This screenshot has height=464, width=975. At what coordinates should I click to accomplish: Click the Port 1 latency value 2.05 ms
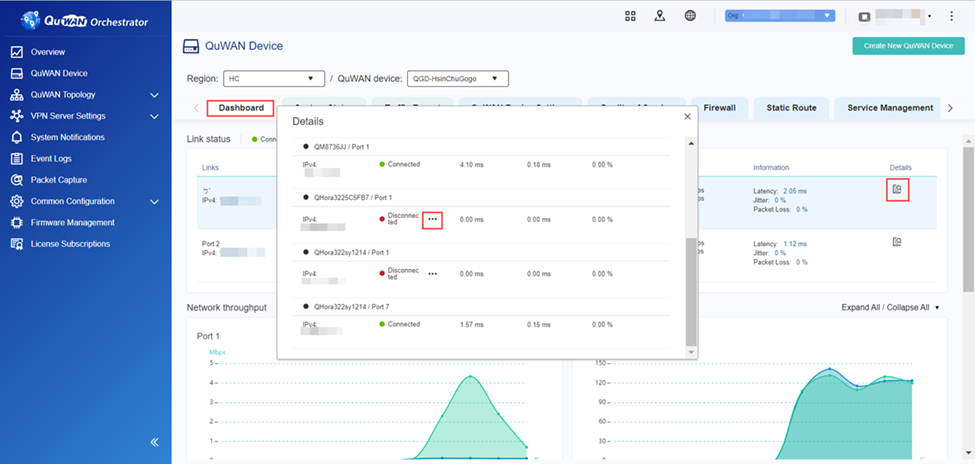pyautogui.click(x=795, y=191)
